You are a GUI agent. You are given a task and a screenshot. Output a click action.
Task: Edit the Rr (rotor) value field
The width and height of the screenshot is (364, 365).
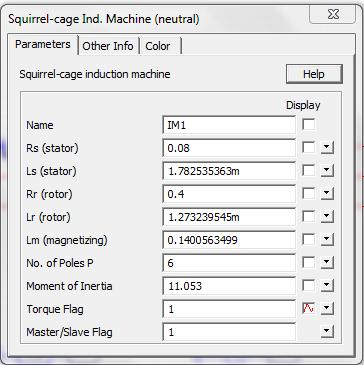coord(229,194)
